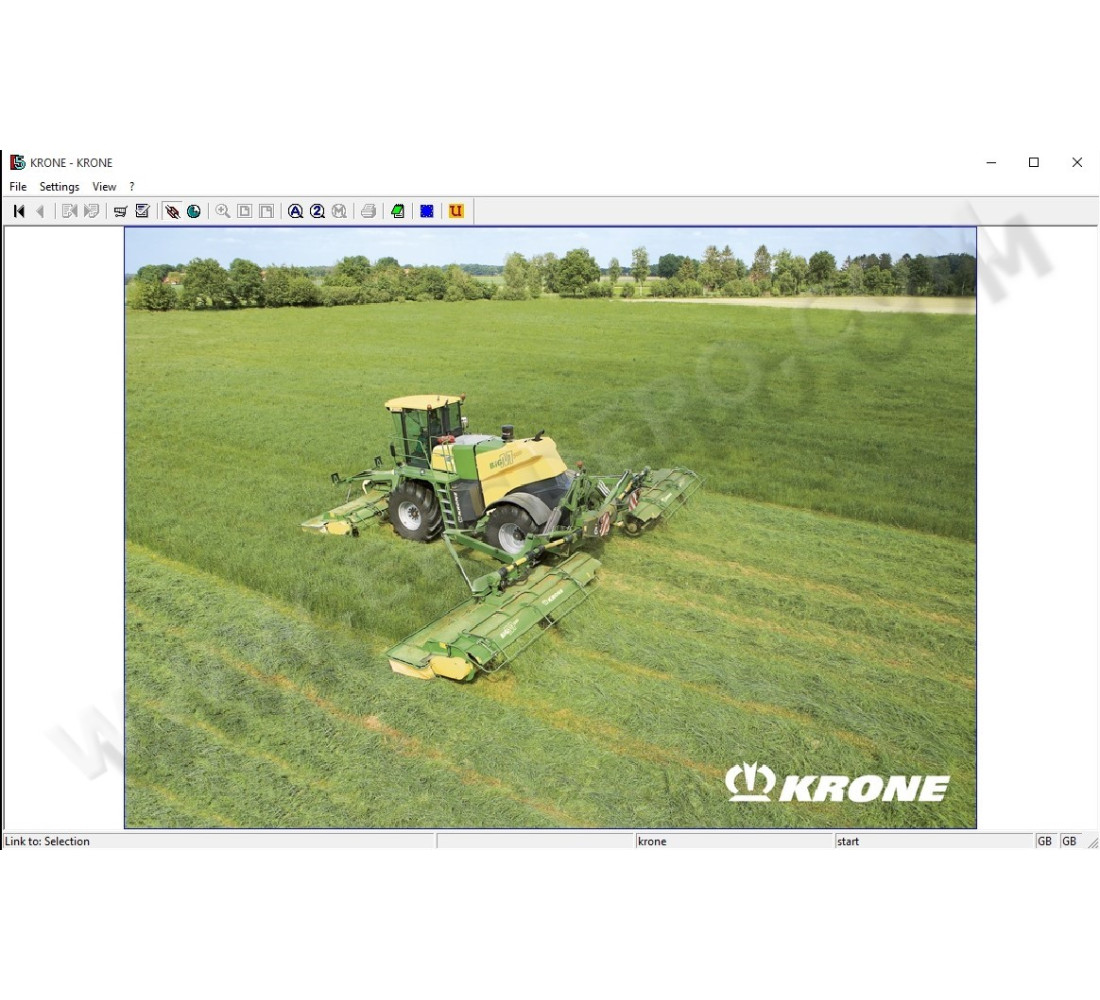
Task: Open the ? help menu
Action: pyautogui.click(x=131, y=186)
